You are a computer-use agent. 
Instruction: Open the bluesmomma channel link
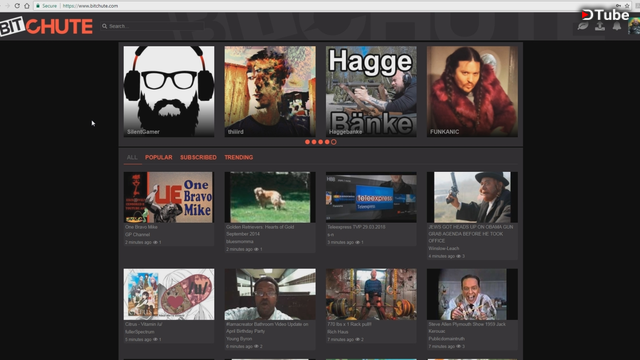(x=240, y=242)
